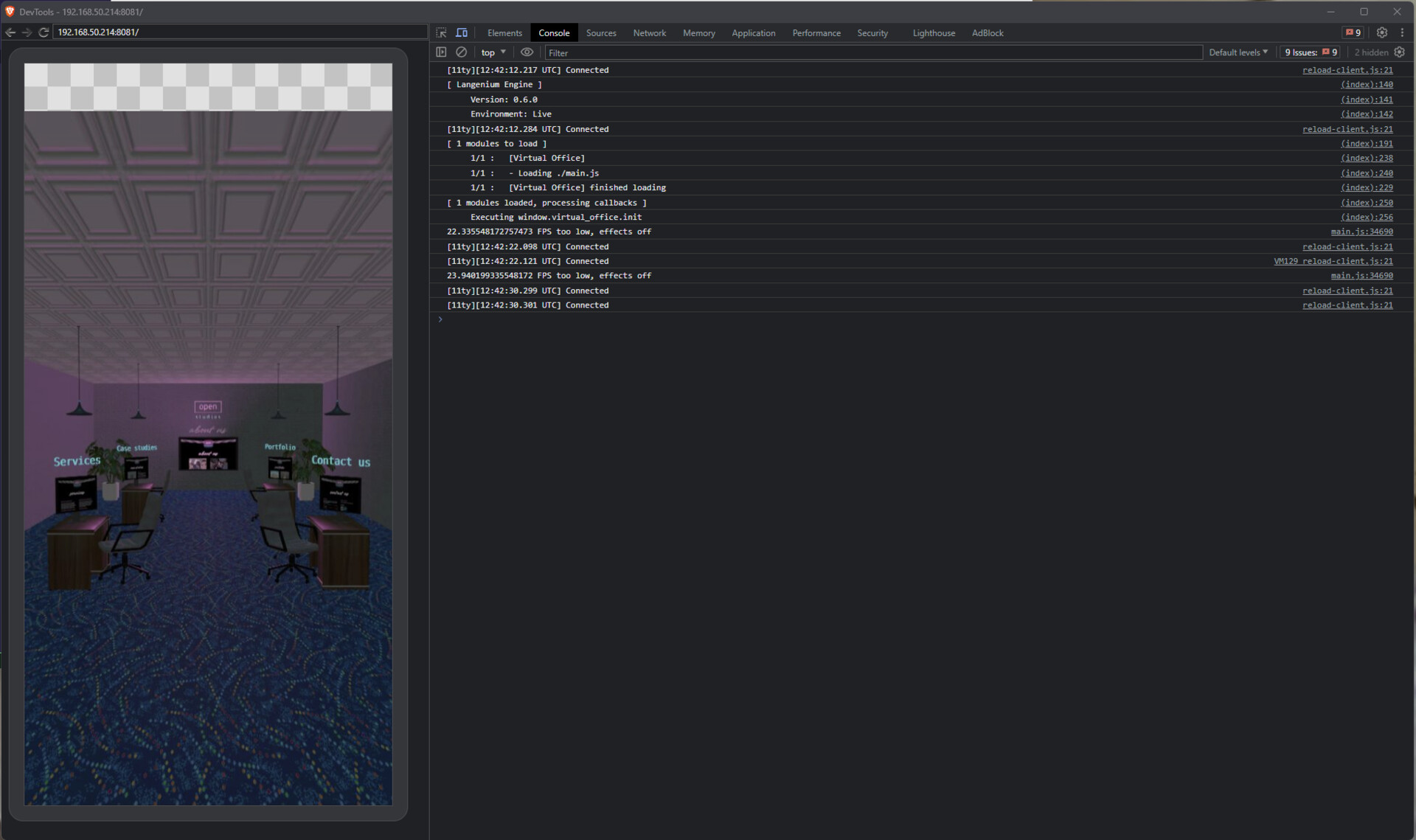Open the reload-client.js:21 link
1416x840 pixels.
tap(1347, 69)
